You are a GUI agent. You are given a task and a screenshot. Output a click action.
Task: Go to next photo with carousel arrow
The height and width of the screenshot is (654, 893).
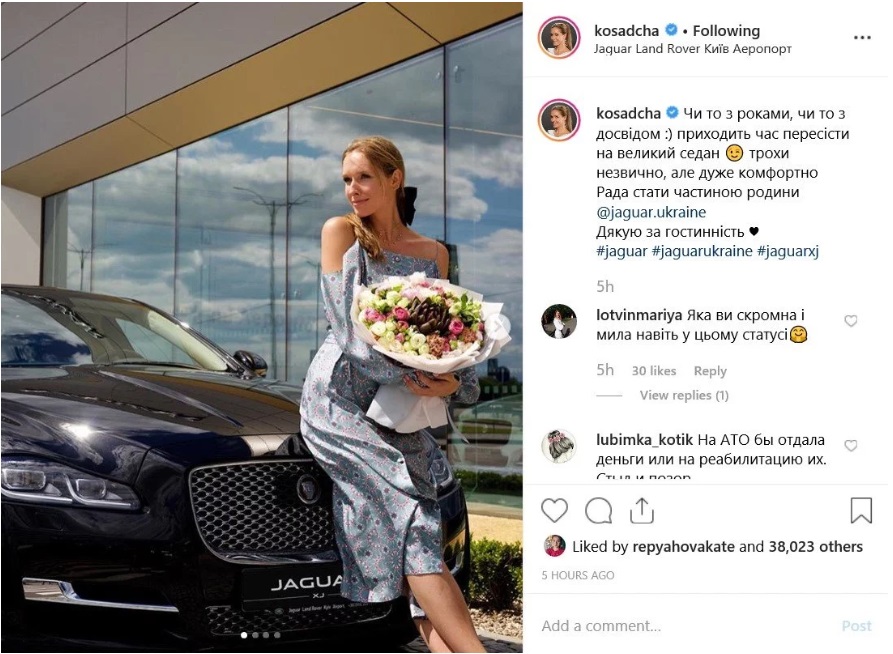[x=498, y=325]
